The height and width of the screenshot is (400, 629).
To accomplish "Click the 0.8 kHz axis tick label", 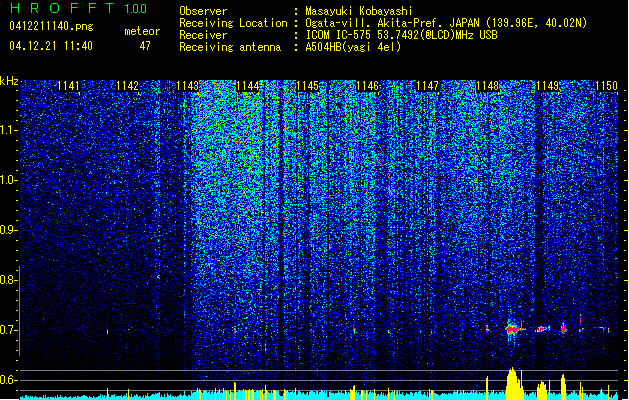I will point(8,280).
